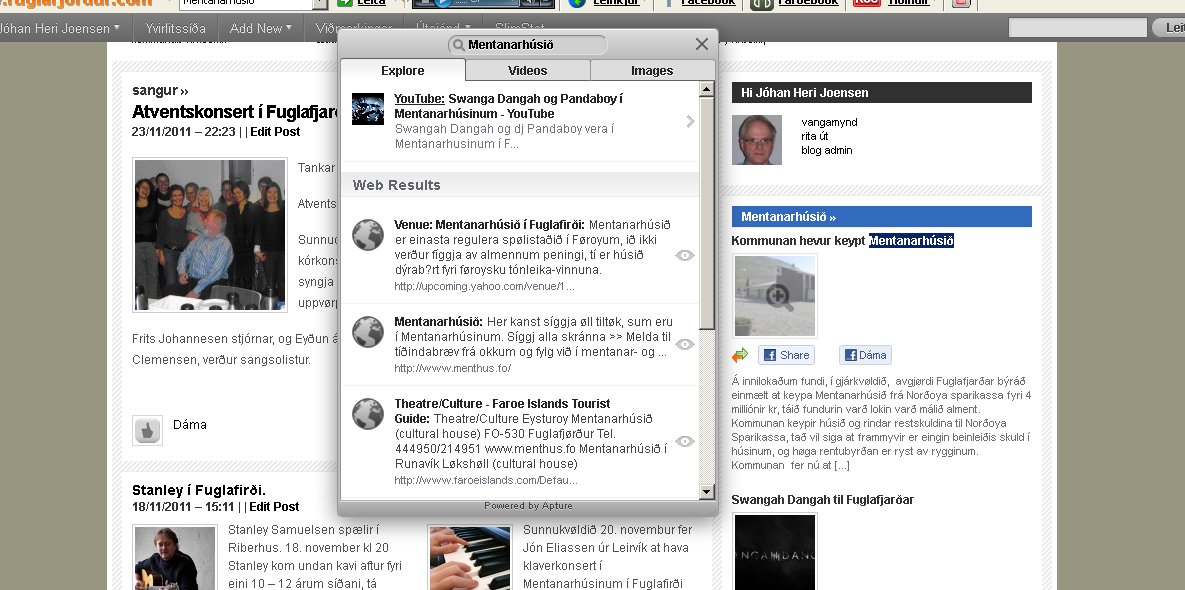Image resolution: width=1185 pixels, height=590 pixels.
Task: Click the user avatar in sidebar
Action: 756,140
